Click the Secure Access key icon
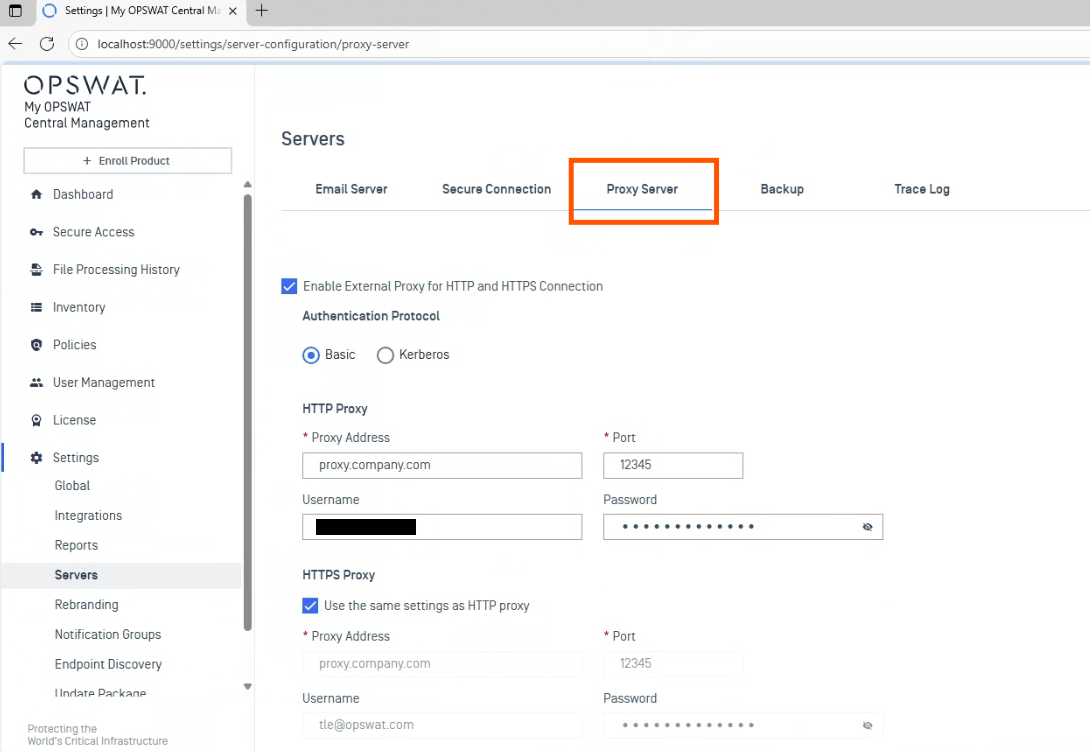The height and width of the screenshot is (752, 1090). [x=37, y=232]
